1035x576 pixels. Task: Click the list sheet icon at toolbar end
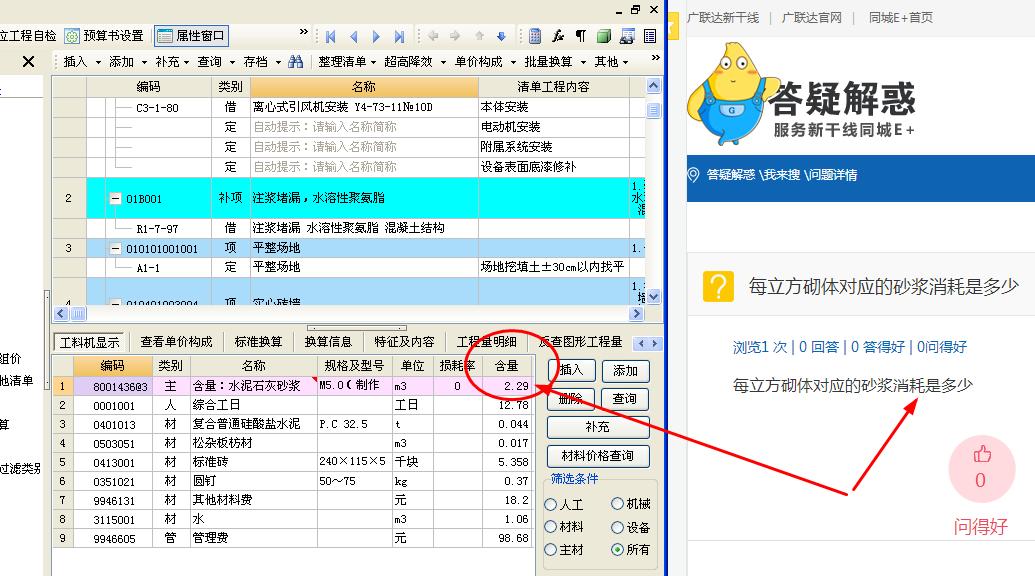(650, 36)
